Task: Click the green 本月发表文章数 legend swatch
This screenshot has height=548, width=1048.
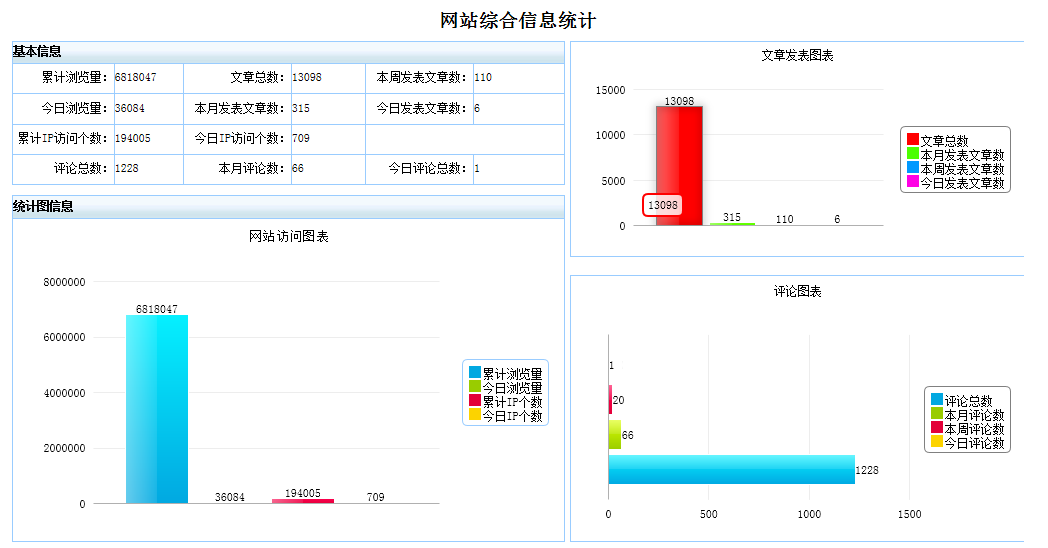Action: point(912,155)
